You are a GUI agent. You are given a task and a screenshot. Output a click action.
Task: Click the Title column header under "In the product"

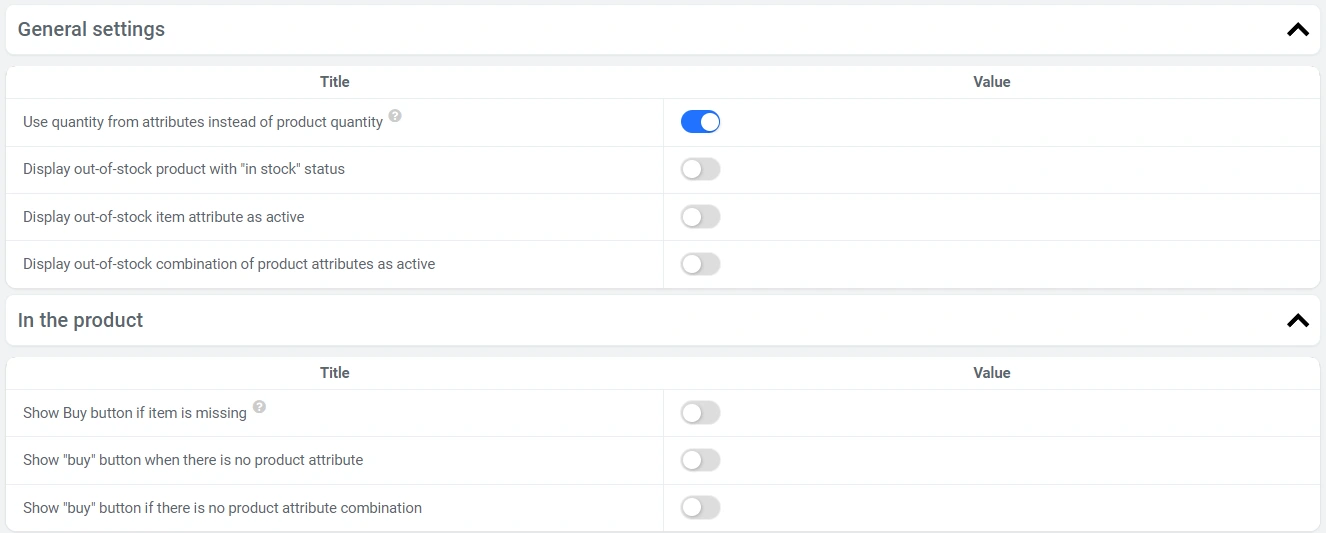pyautogui.click(x=334, y=373)
